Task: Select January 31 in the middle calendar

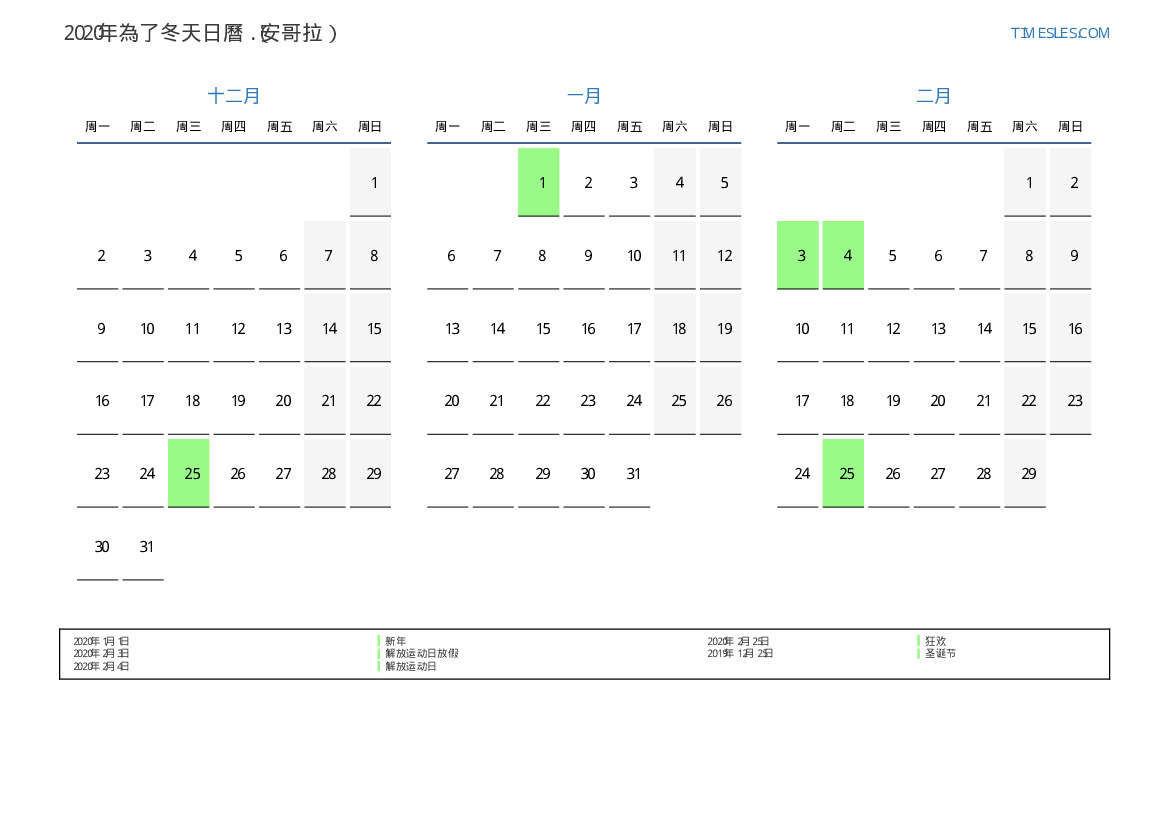Action: [630, 473]
